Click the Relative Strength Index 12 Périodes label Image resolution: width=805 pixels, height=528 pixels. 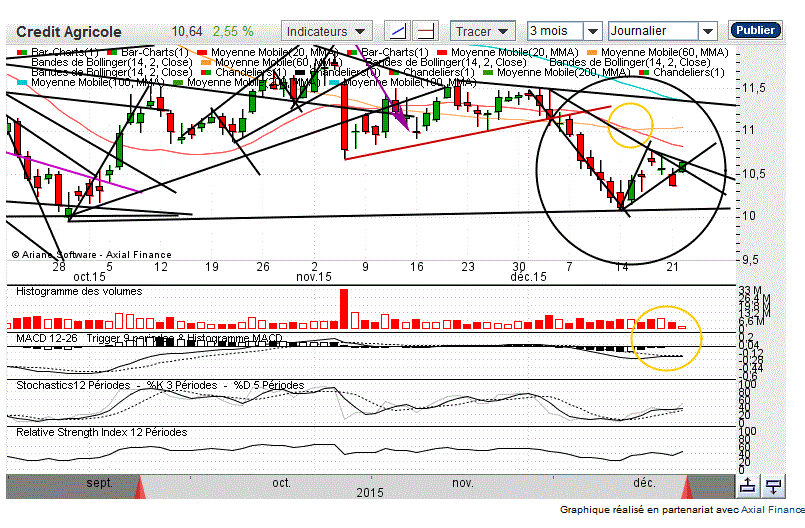pyautogui.click(x=102, y=432)
